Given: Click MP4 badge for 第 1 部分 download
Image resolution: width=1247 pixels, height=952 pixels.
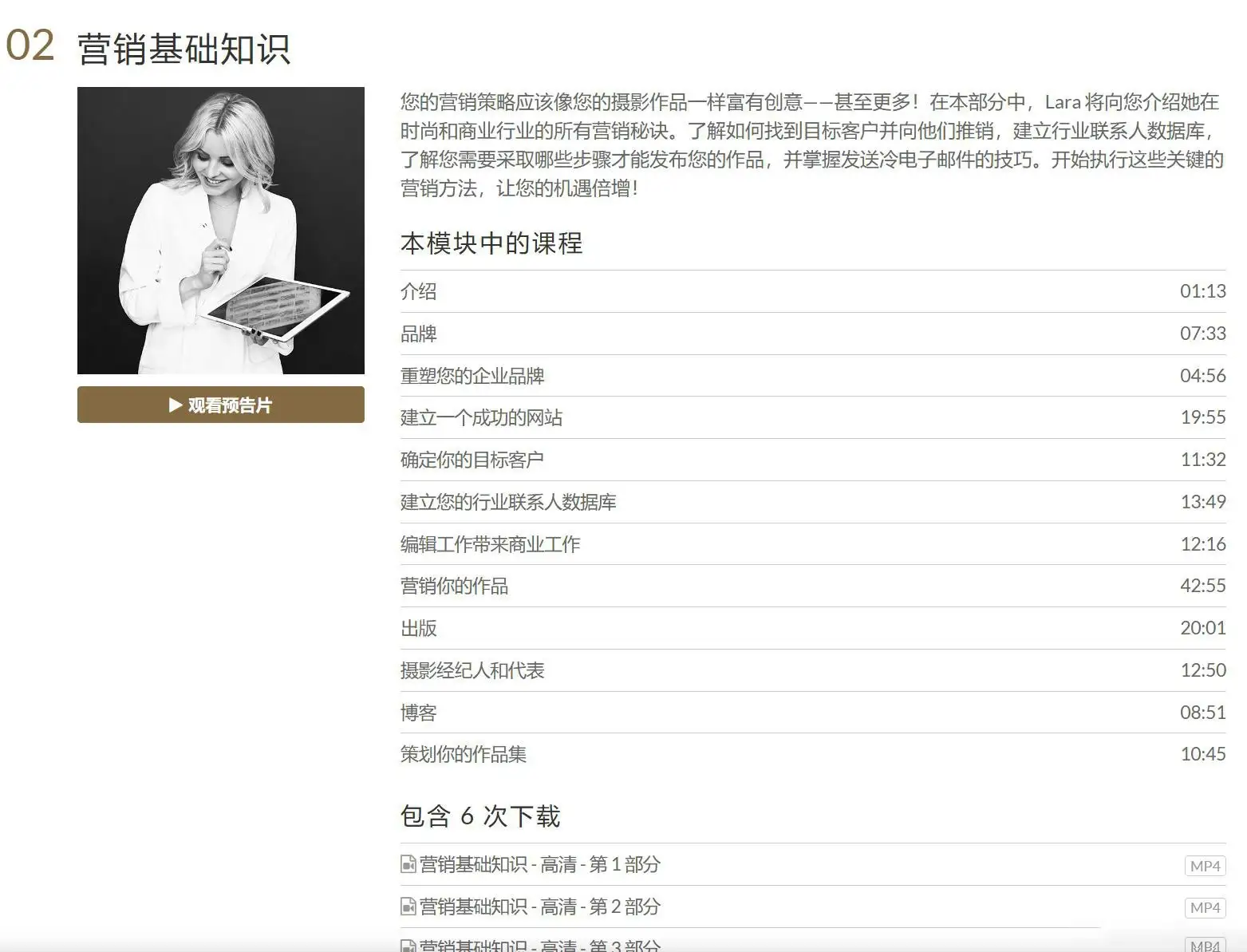Looking at the screenshot, I should 1205,866.
